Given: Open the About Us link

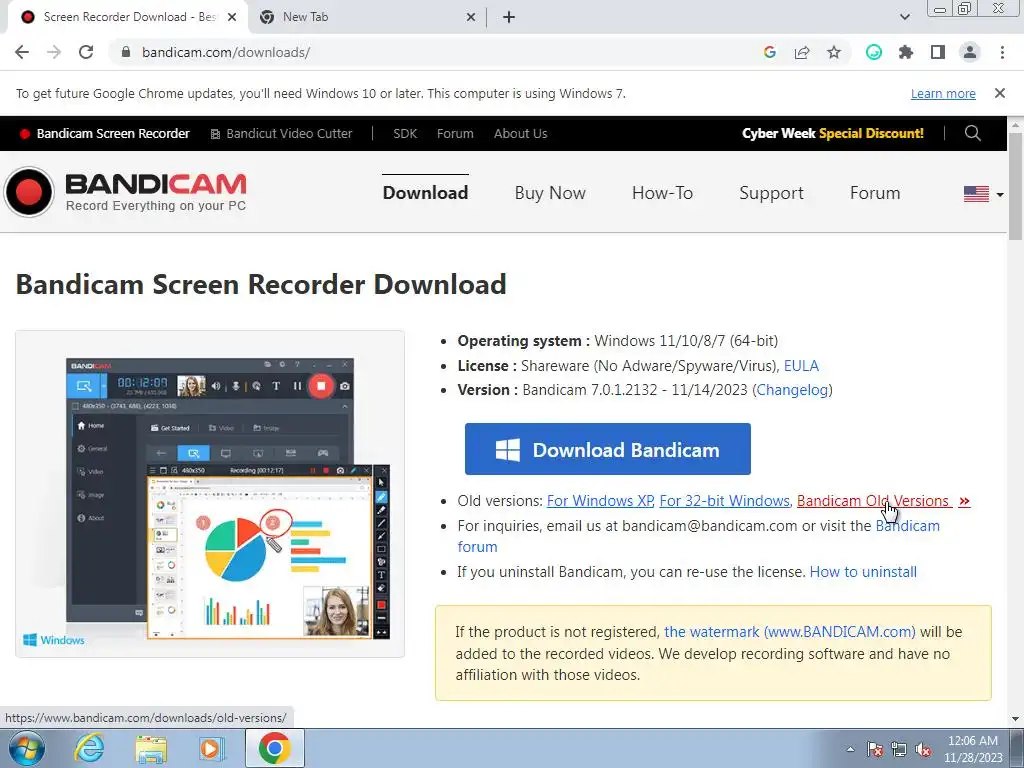Looking at the screenshot, I should (520, 133).
